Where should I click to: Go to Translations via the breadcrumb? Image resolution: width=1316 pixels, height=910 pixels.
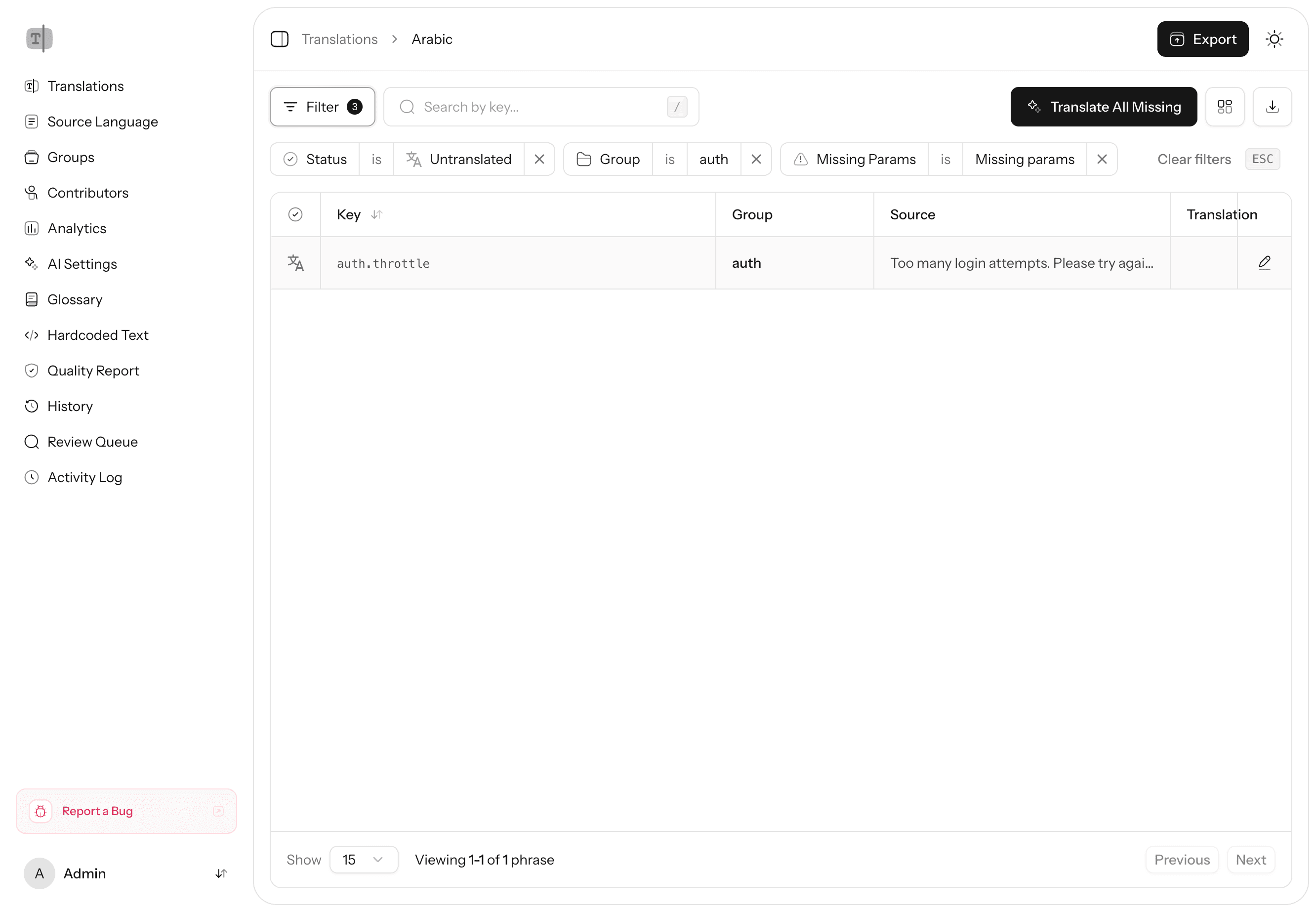(340, 39)
